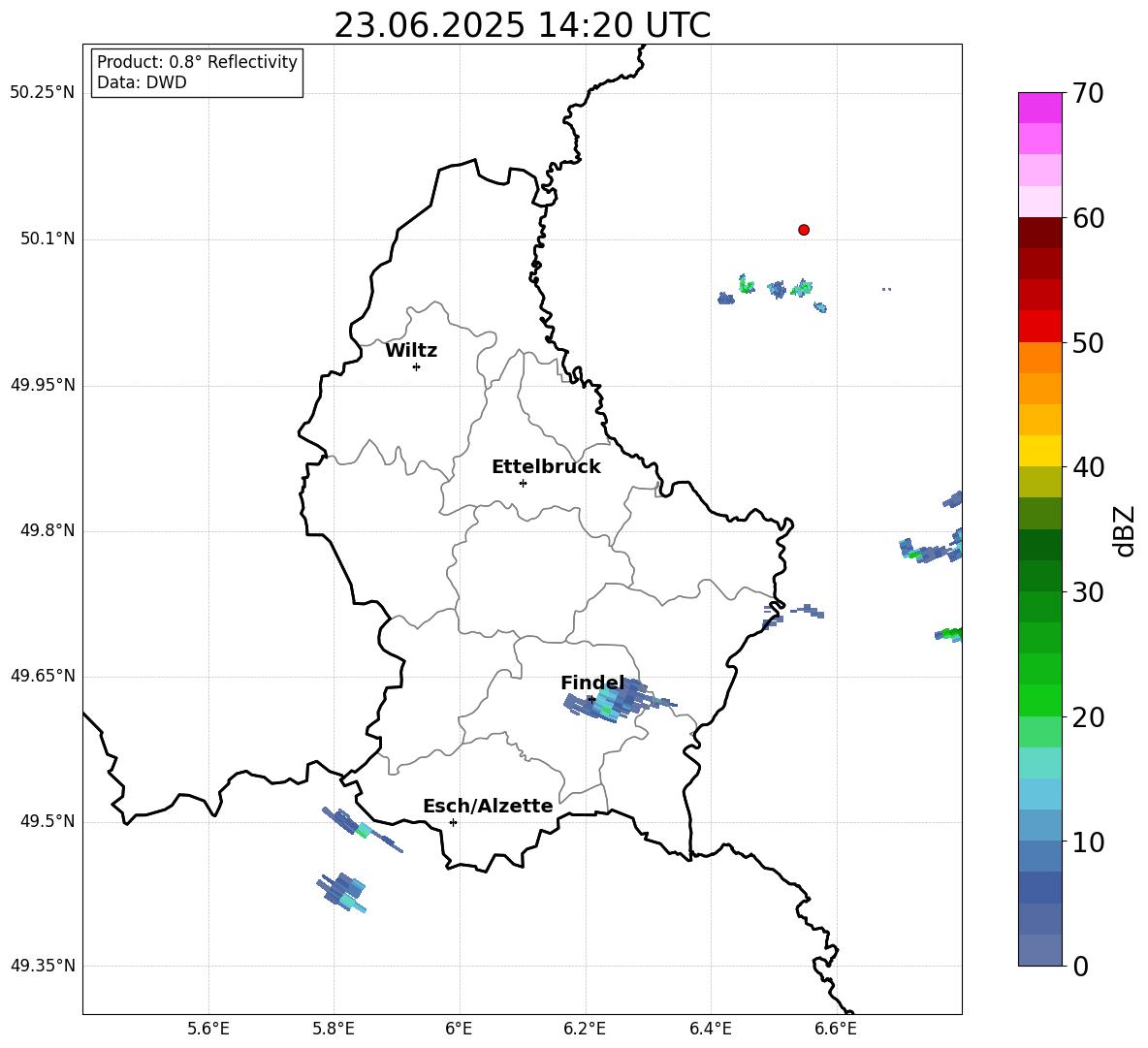The height and width of the screenshot is (1048, 1148).
Task: Click the 6.6°E longitude label
Action: click(x=836, y=1029)
